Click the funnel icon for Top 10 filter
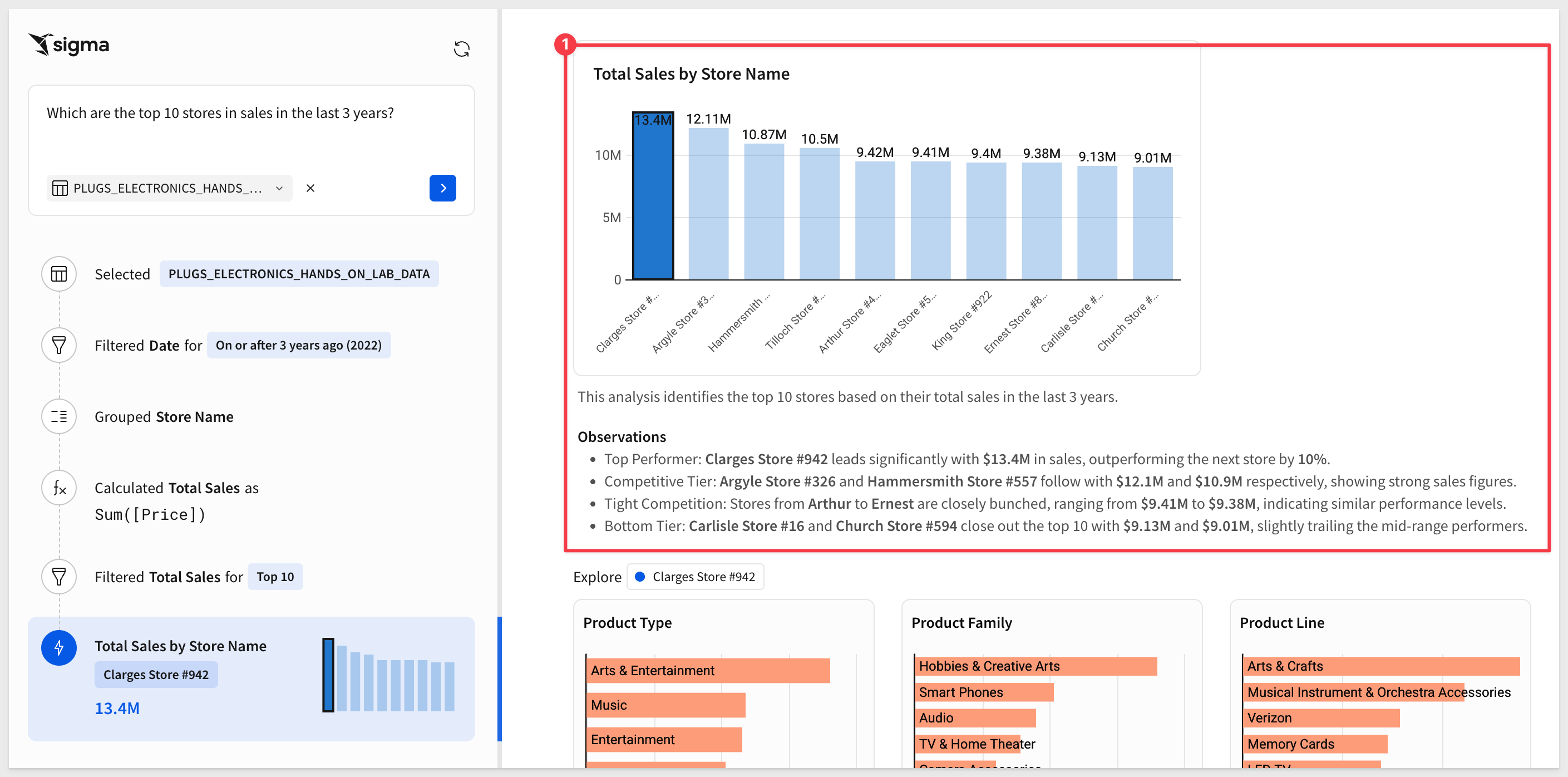Image resolution: width=1568 pixels, height=777 pixels. point(59,577)
